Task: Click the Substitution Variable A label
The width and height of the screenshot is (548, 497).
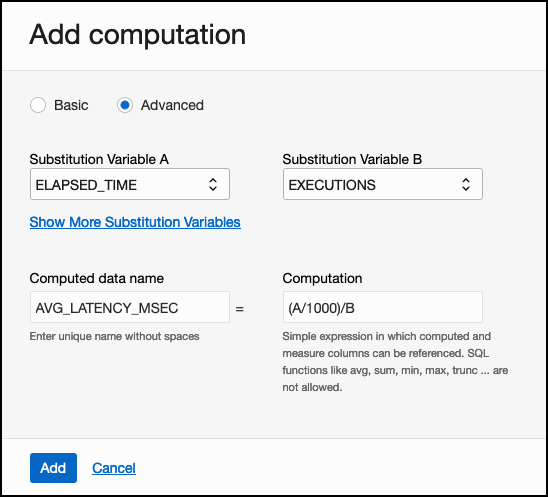Action: (x=99, y=159)
